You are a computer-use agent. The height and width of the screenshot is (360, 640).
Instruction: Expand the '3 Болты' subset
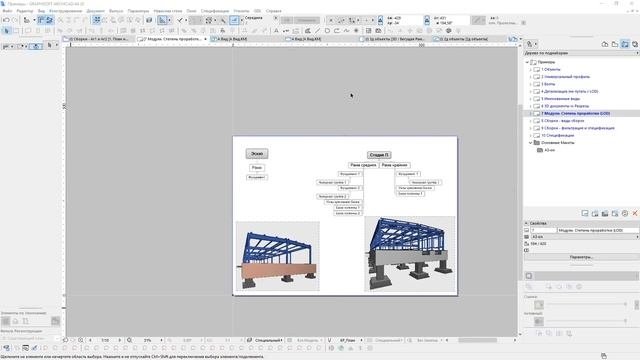coord(531,84)
